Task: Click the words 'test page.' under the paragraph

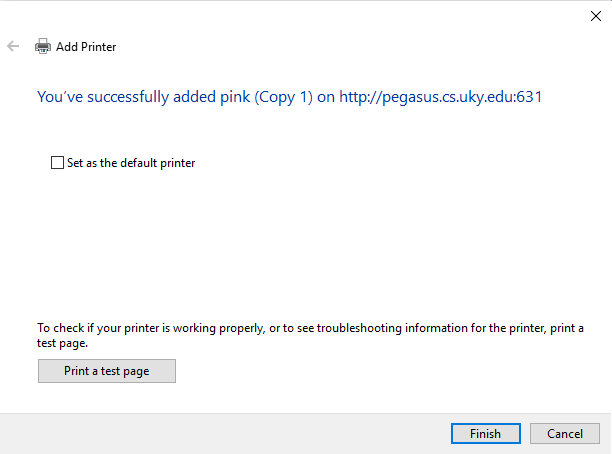Action: point(62,343)
